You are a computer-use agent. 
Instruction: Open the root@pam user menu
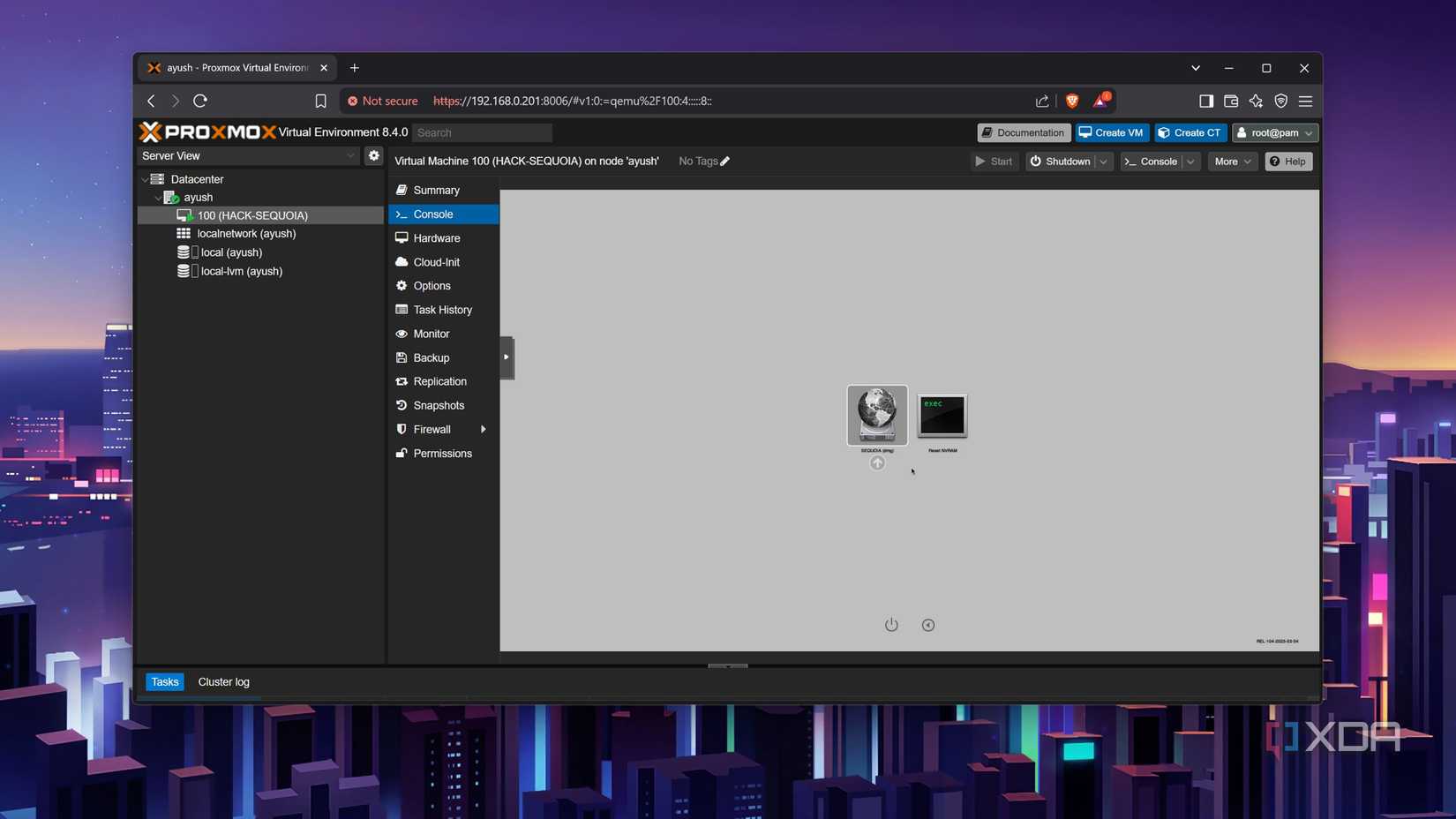[1274, 132]
